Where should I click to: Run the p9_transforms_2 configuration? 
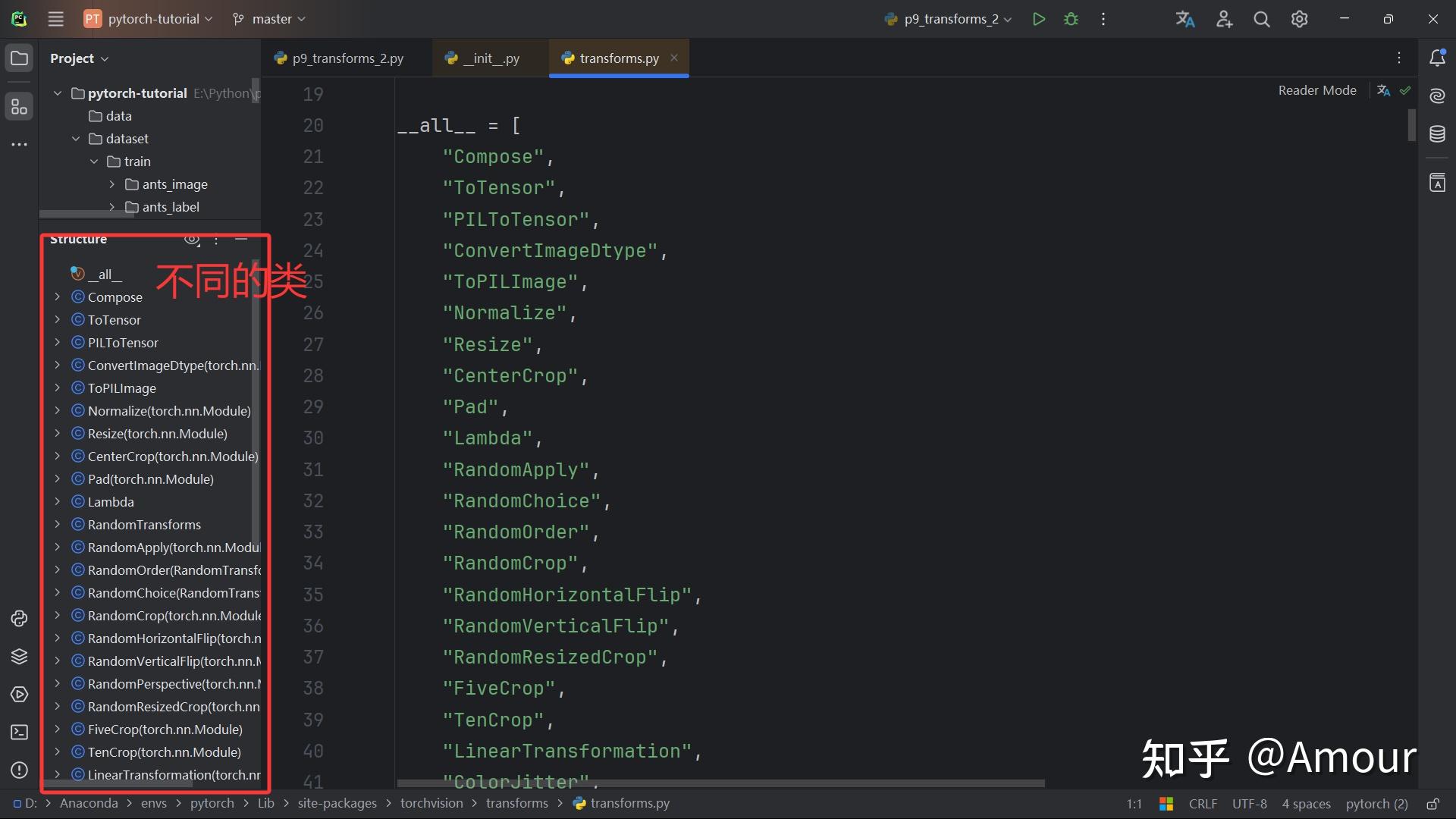(x=1038, y=19)
